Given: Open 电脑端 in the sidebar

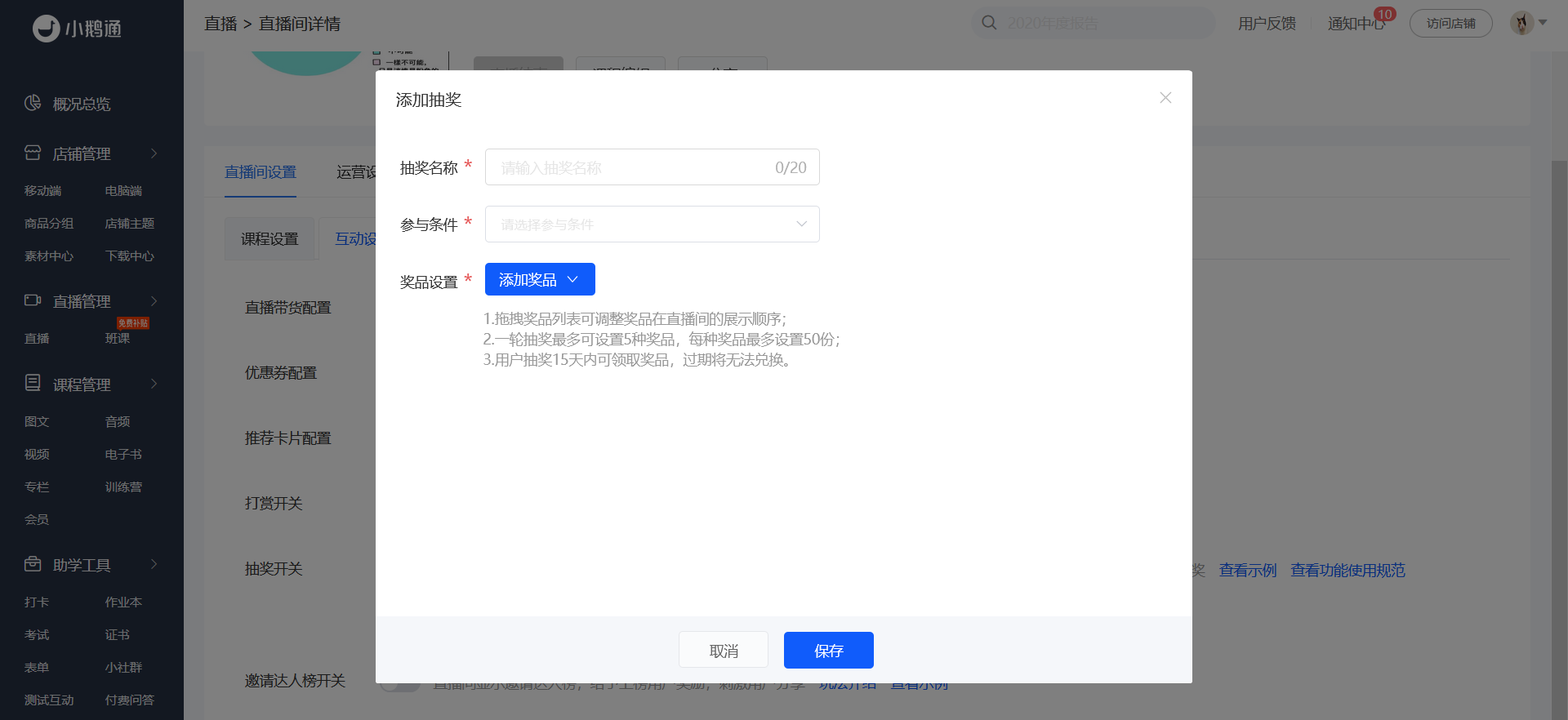Looking at the screenshot, I should pyautogui.click(x=123, y=190).
